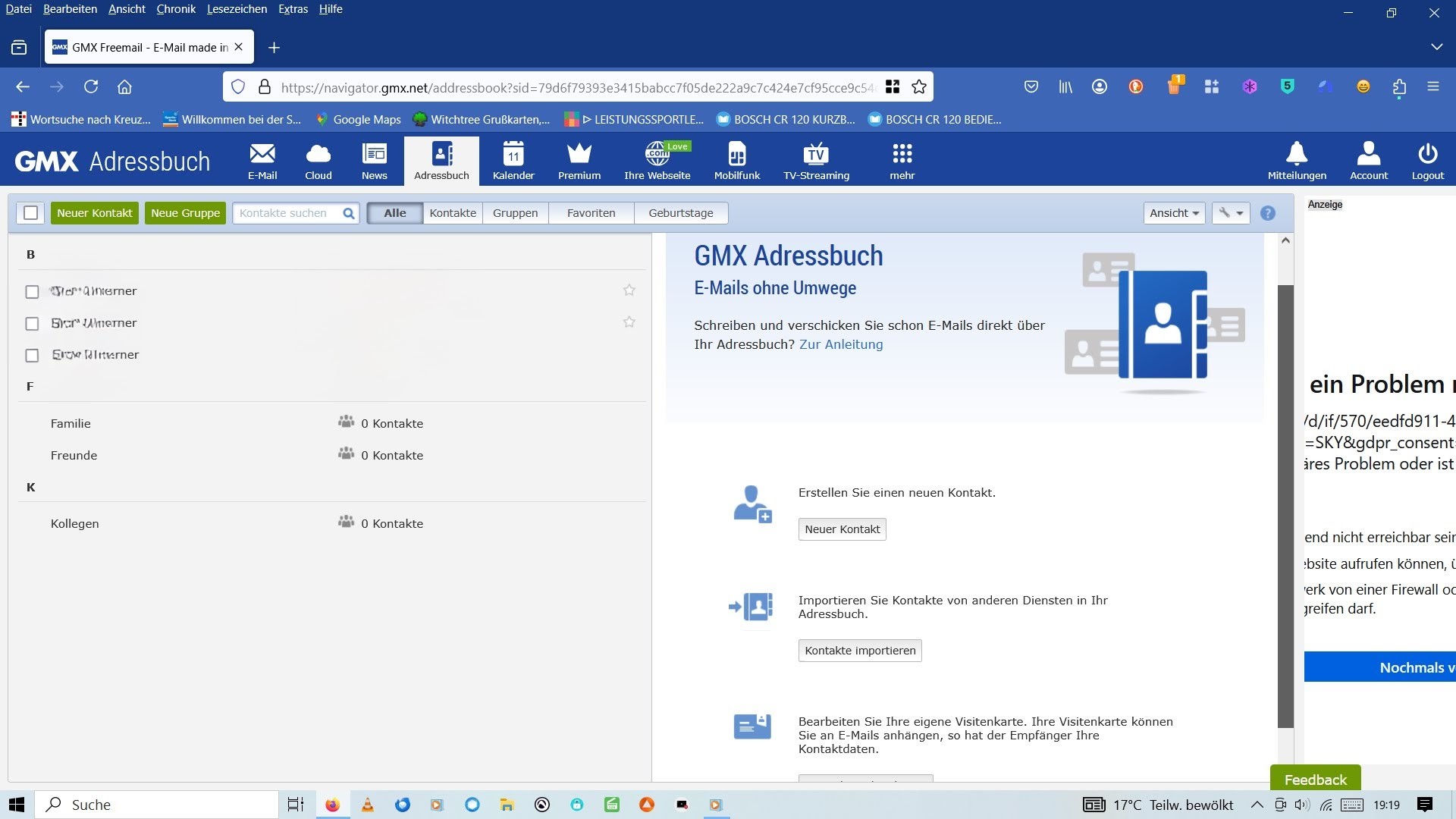
Task: Save page to Pocket icon
Action: (x=1031, y=87)
